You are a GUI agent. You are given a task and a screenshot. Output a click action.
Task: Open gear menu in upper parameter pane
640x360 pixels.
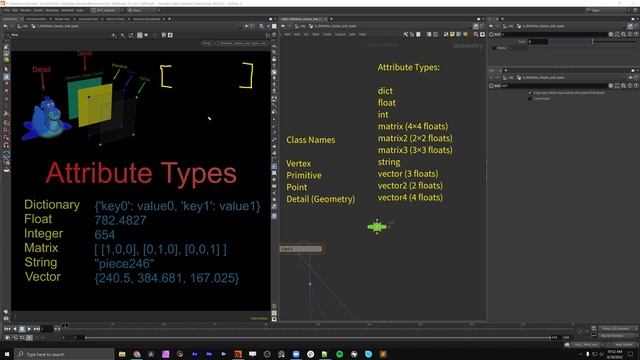pyautogui.click(x=611, y=35)
